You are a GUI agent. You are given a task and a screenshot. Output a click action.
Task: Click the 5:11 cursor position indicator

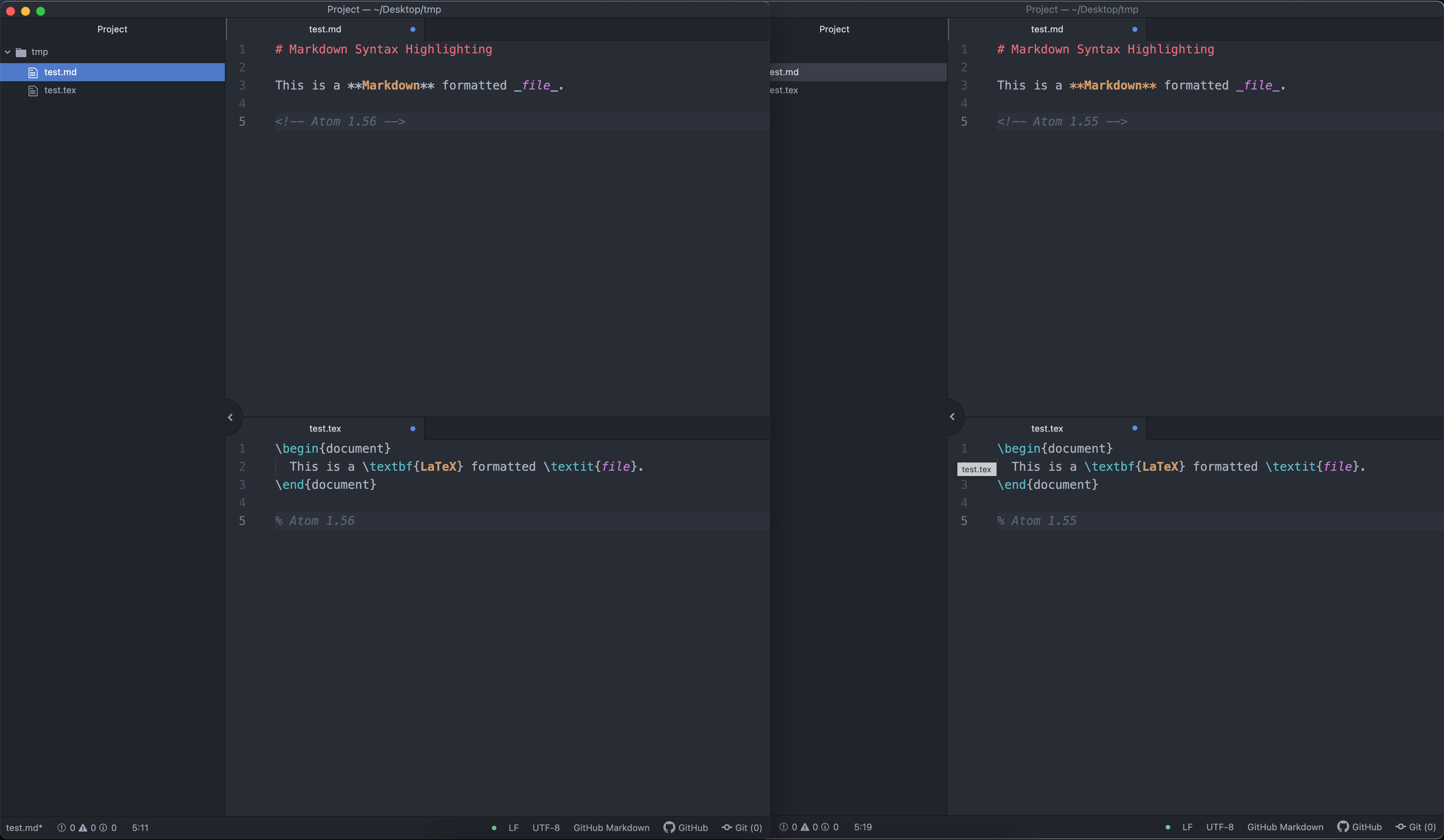(x=140, y=827)
